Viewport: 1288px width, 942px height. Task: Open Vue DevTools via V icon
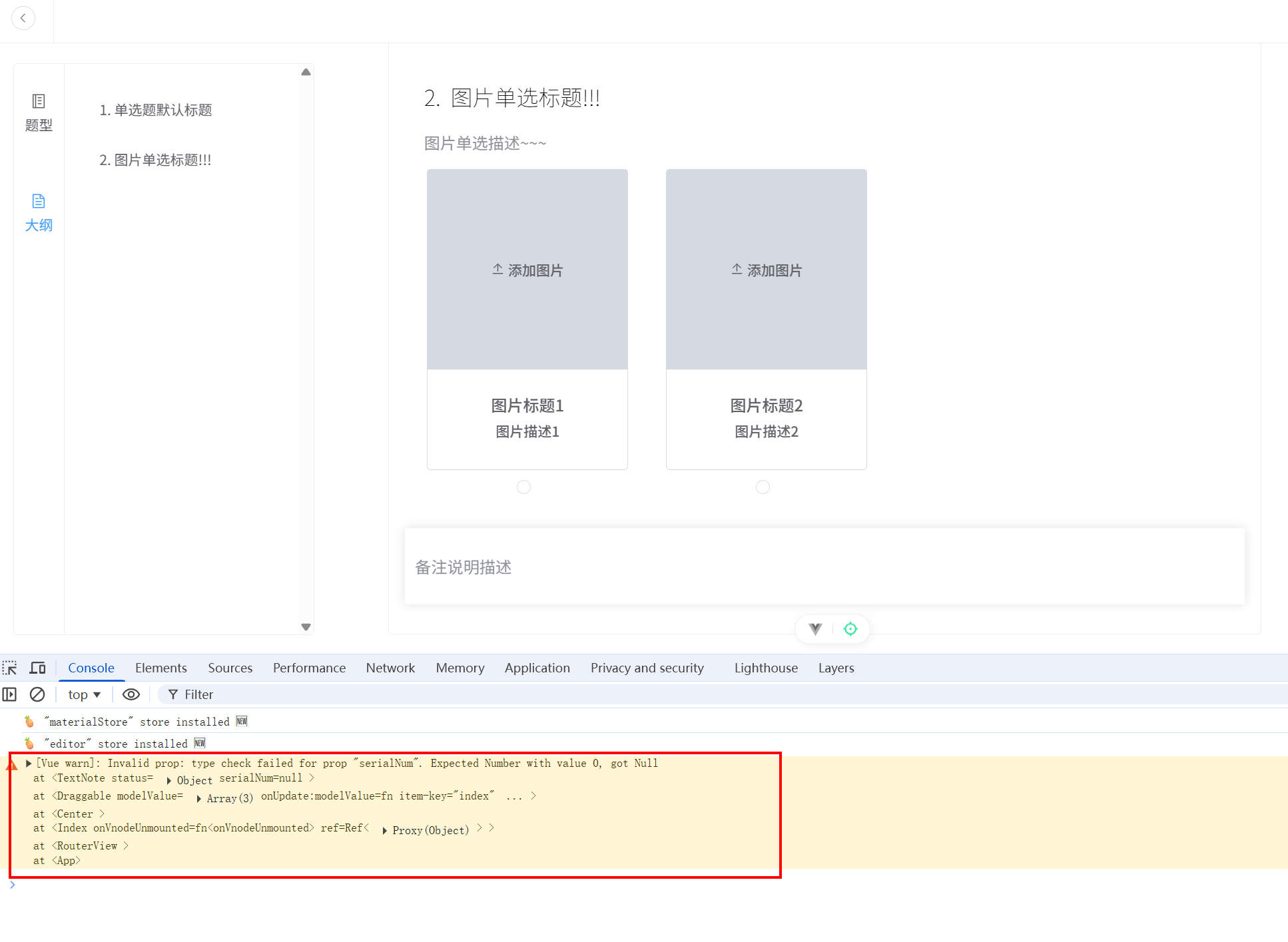click(815, 628)
